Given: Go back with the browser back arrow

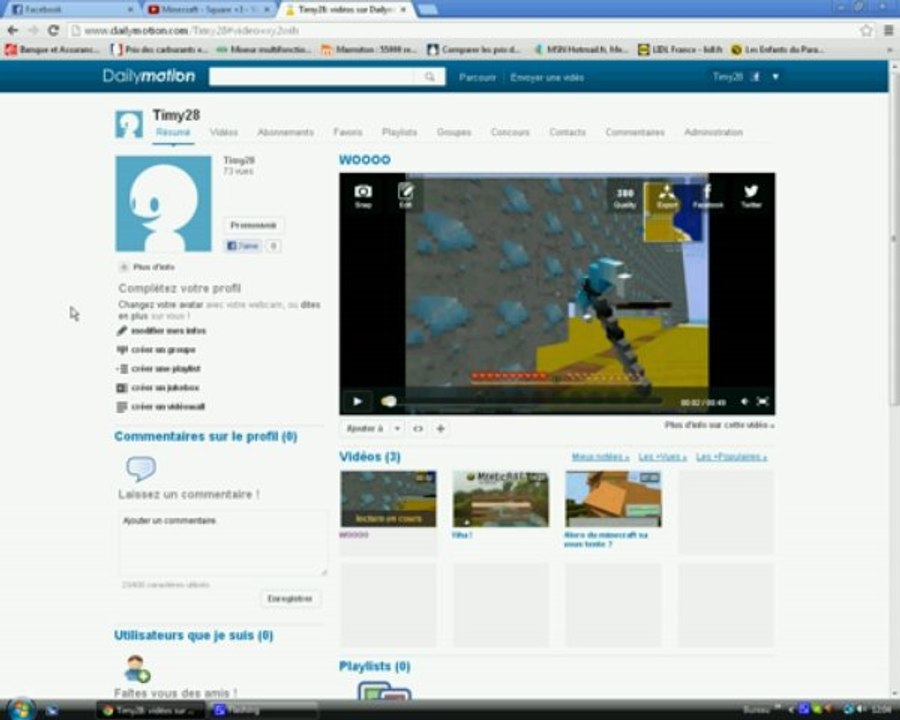Looking at the screenshot, I should click(13, 30).
